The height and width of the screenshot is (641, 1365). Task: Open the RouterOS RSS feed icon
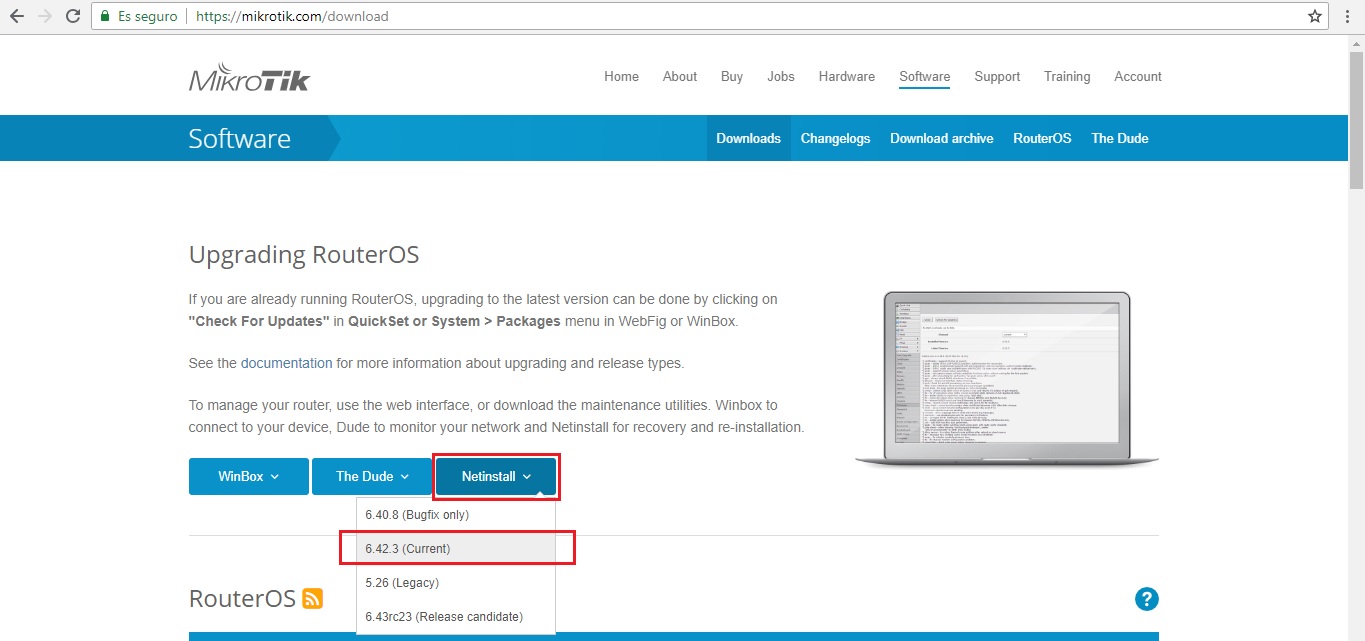313,599
